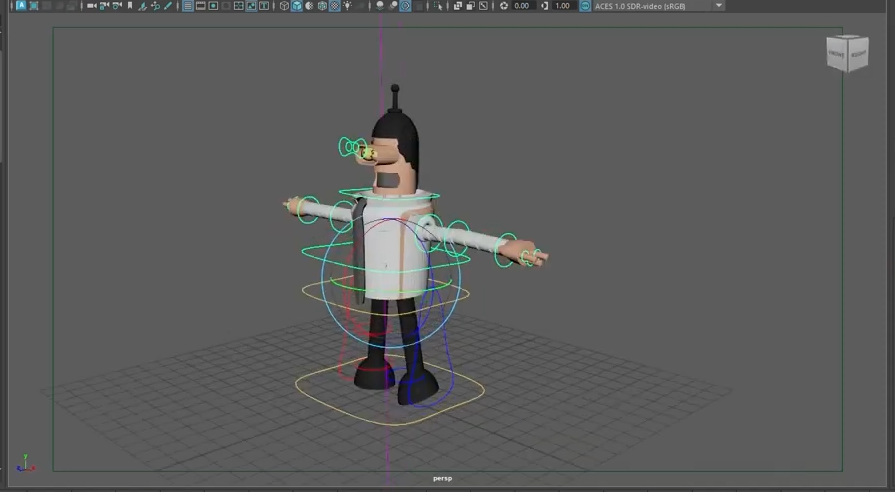
Task: Click the Exposure reset icon
Action: tap(504, 6)
